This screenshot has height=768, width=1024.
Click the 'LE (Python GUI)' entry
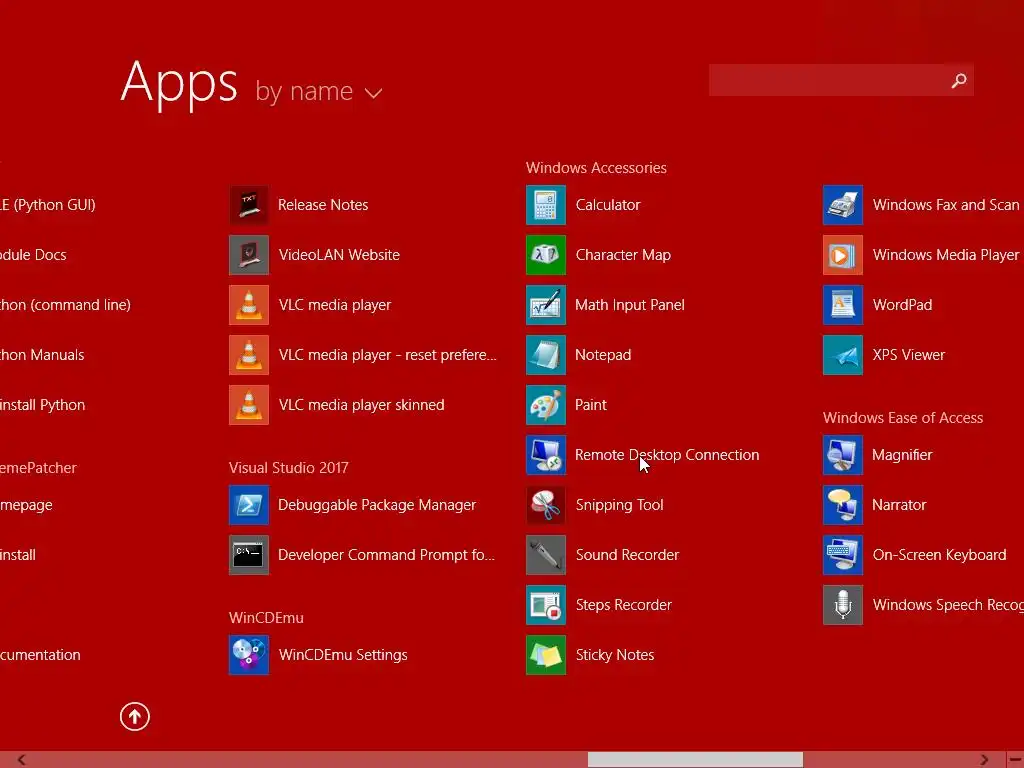(x=48, y=205)
